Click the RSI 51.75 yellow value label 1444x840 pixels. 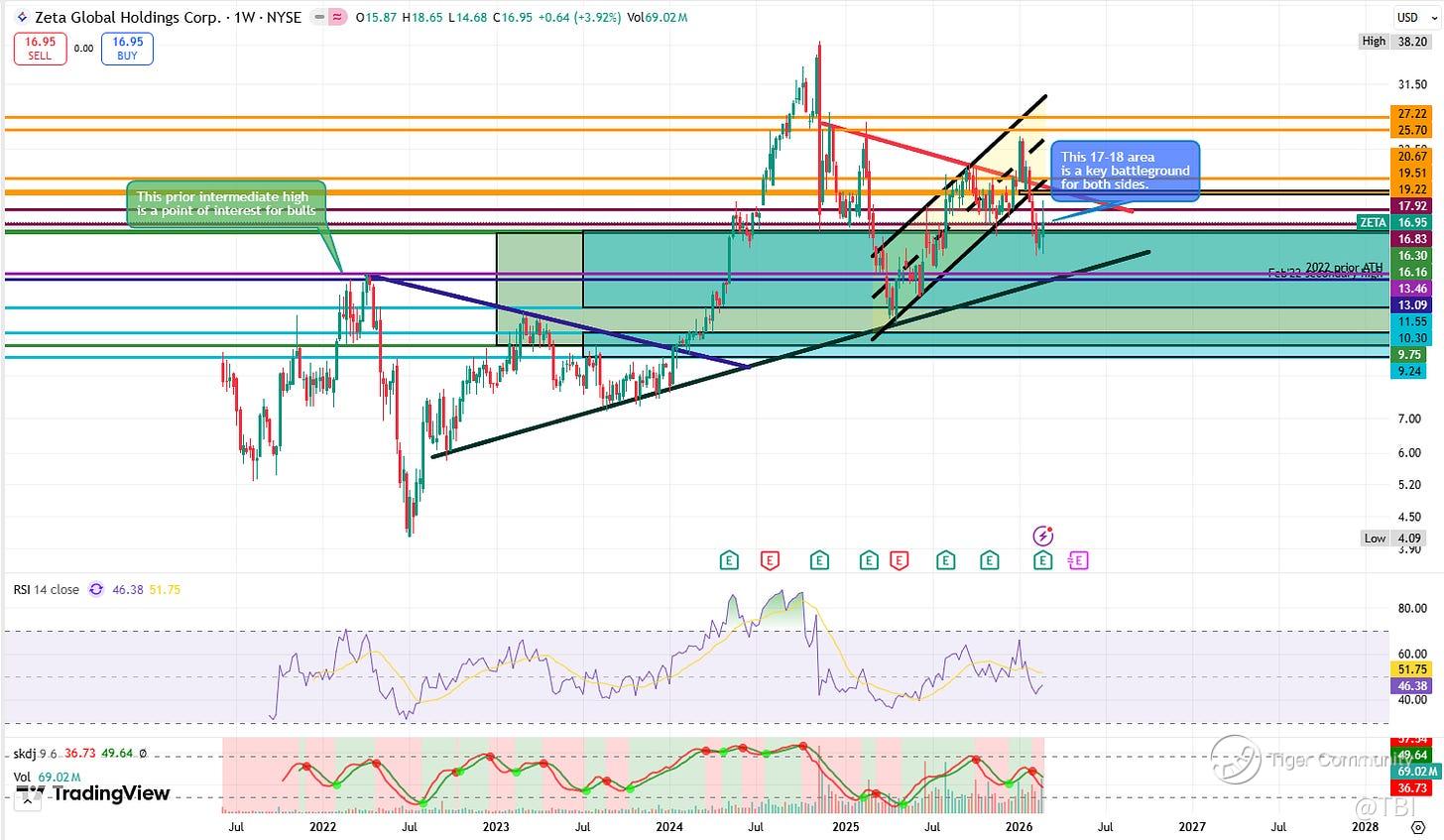tap(1410, 669)
